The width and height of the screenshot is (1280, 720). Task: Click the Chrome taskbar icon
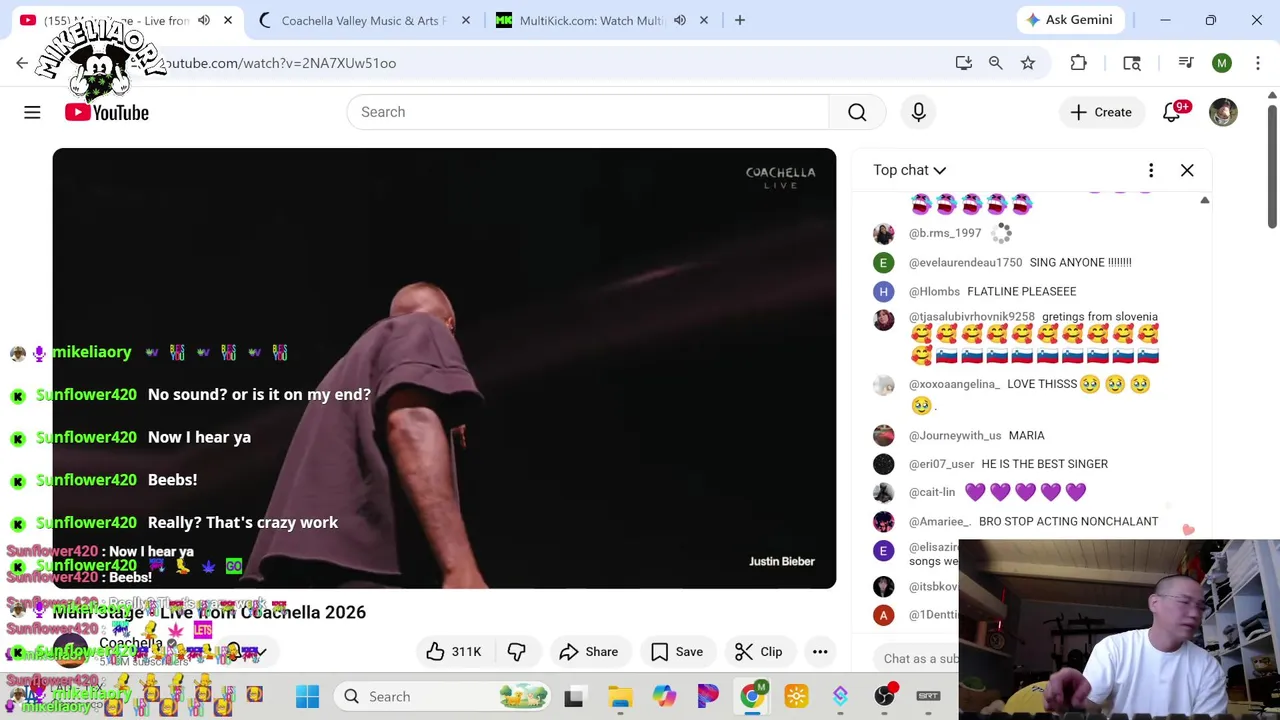[752, 696]
